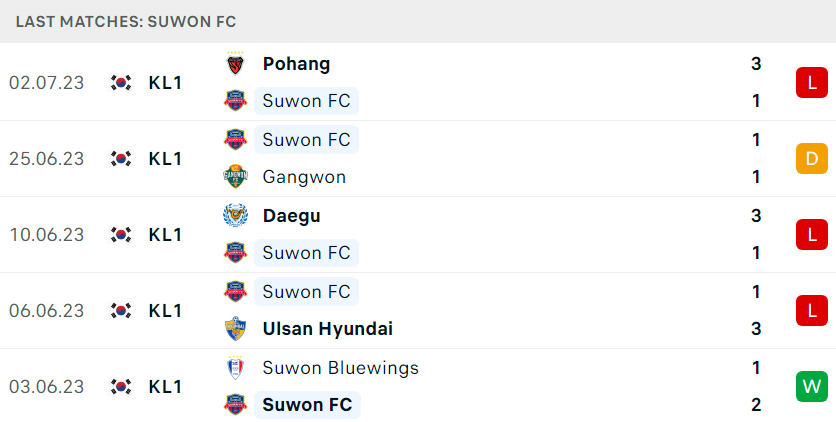836x422 pixels.
Task: Open match row dated 10.06.23
Action: (x=418, y=234)
